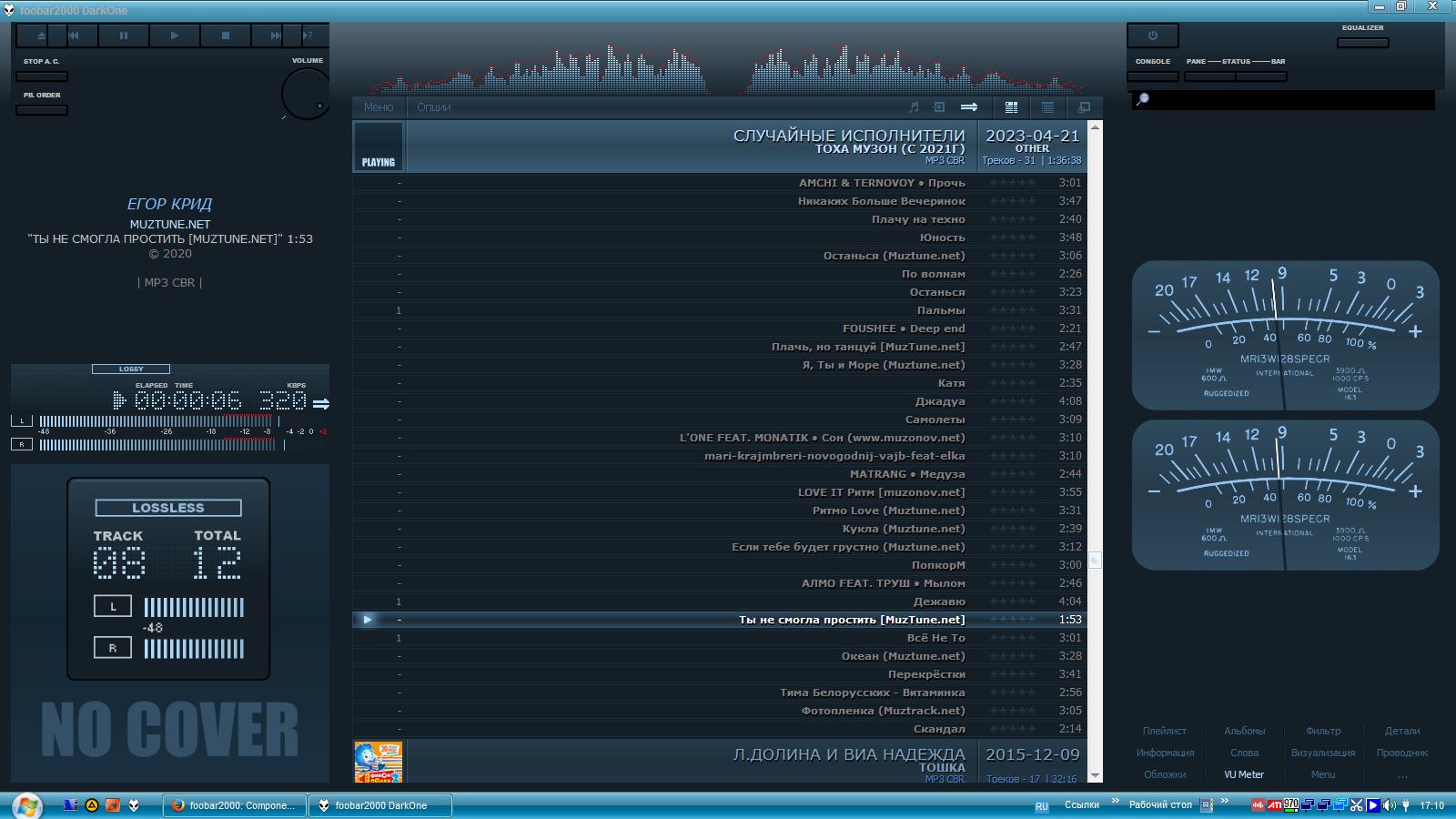The height and width of the screenshot is (819, 1456).
Task: Open the PB. ORDER selector
Action: coord(42,110)
